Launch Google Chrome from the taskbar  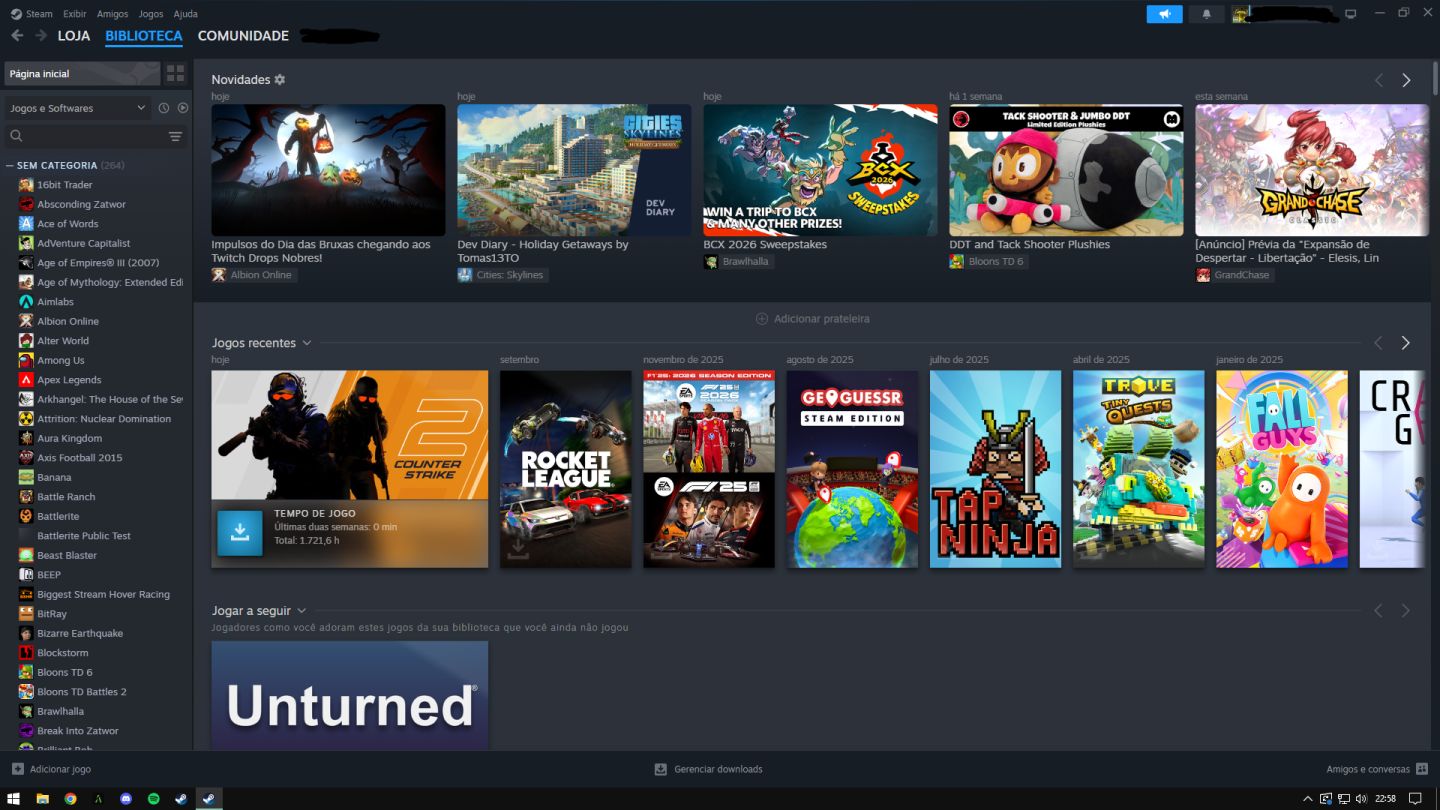70,799
